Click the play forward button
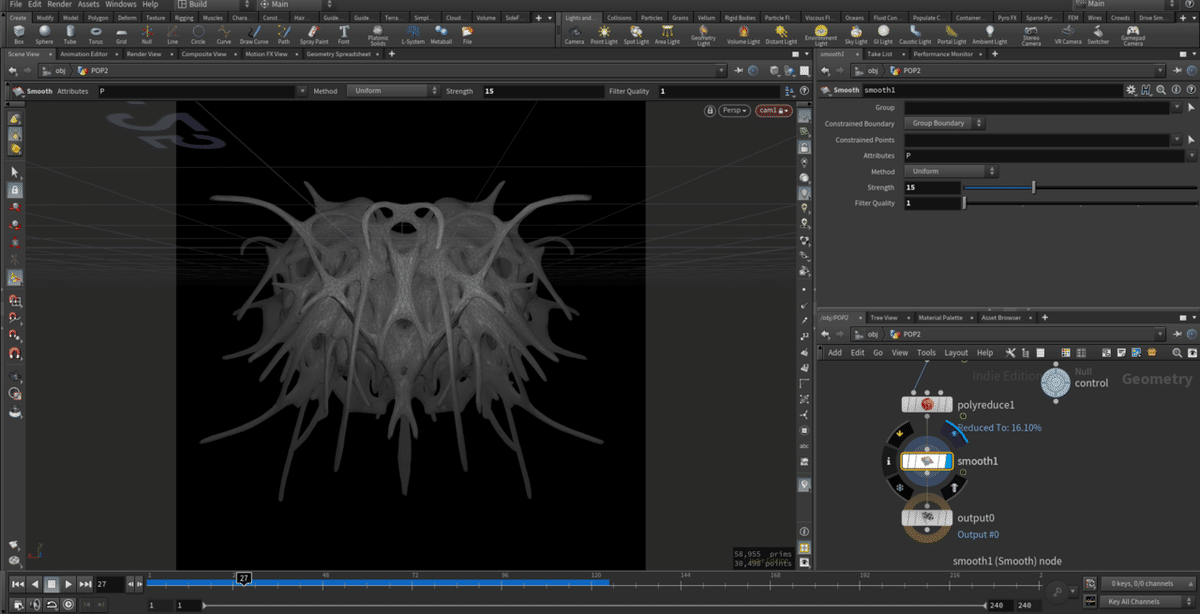 point(68,583)
